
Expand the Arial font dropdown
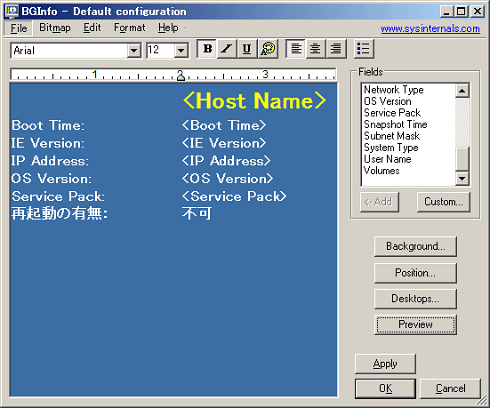[134, 51]
